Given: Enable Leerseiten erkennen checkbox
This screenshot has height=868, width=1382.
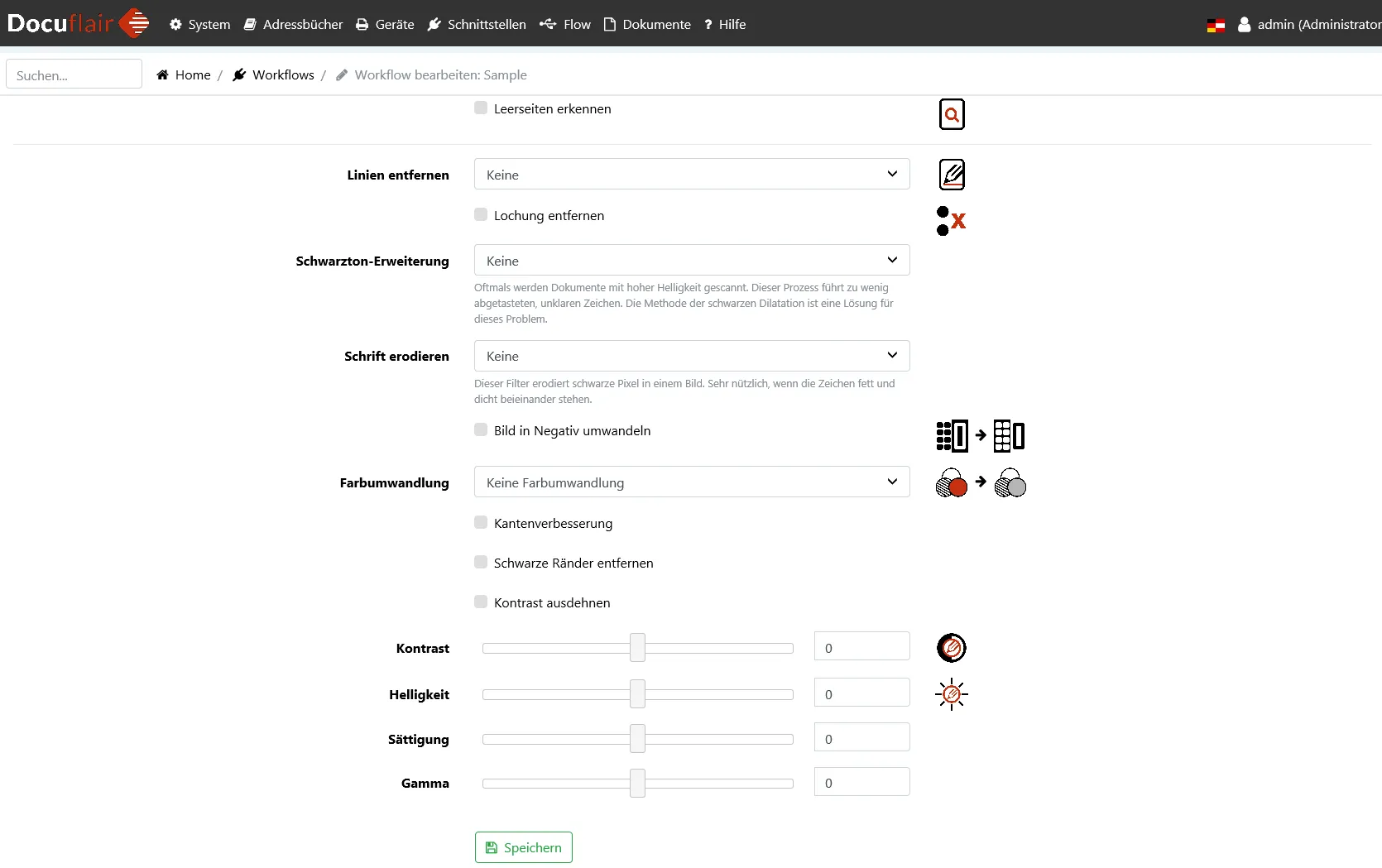Looking at the screenshot, I should coord(481,108).
